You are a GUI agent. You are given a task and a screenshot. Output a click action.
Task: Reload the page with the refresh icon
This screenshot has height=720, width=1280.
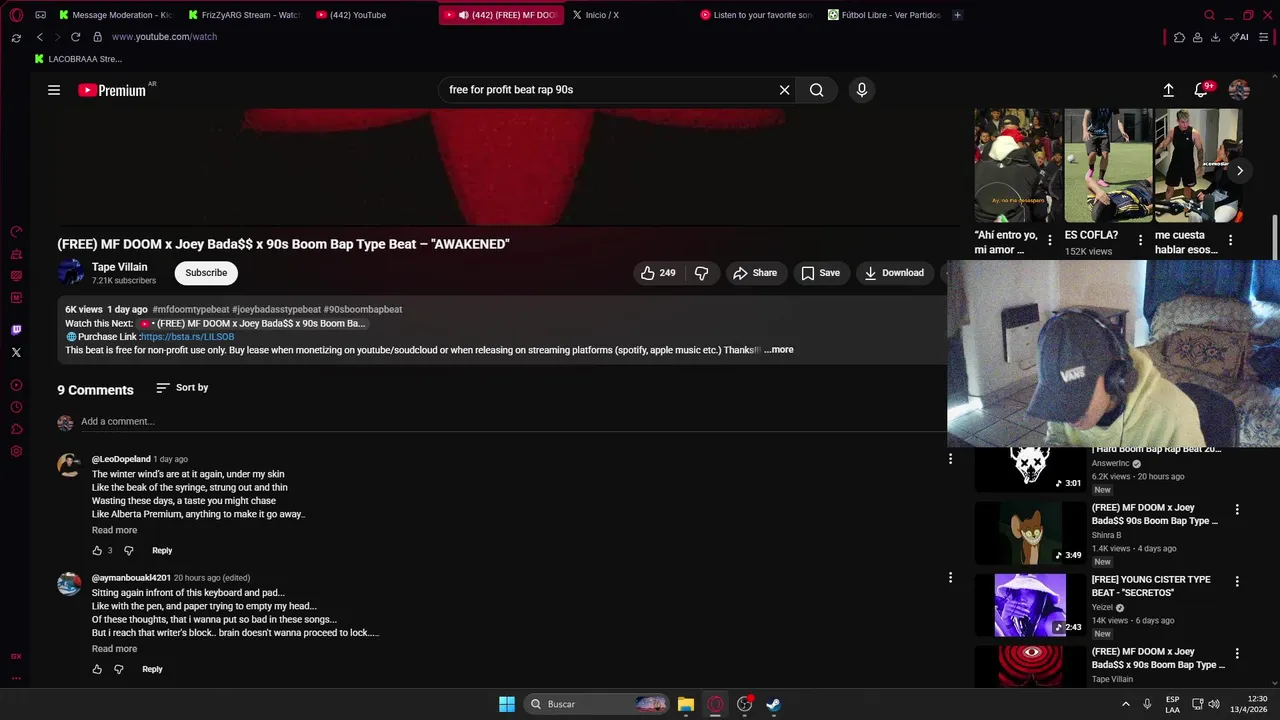coord(75,37)
